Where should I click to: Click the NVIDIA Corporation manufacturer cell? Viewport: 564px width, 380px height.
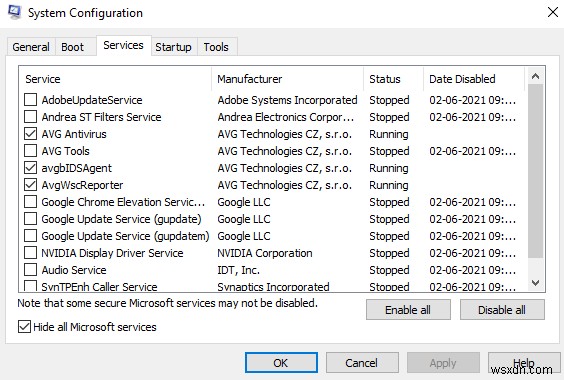[x=265, y=253]
